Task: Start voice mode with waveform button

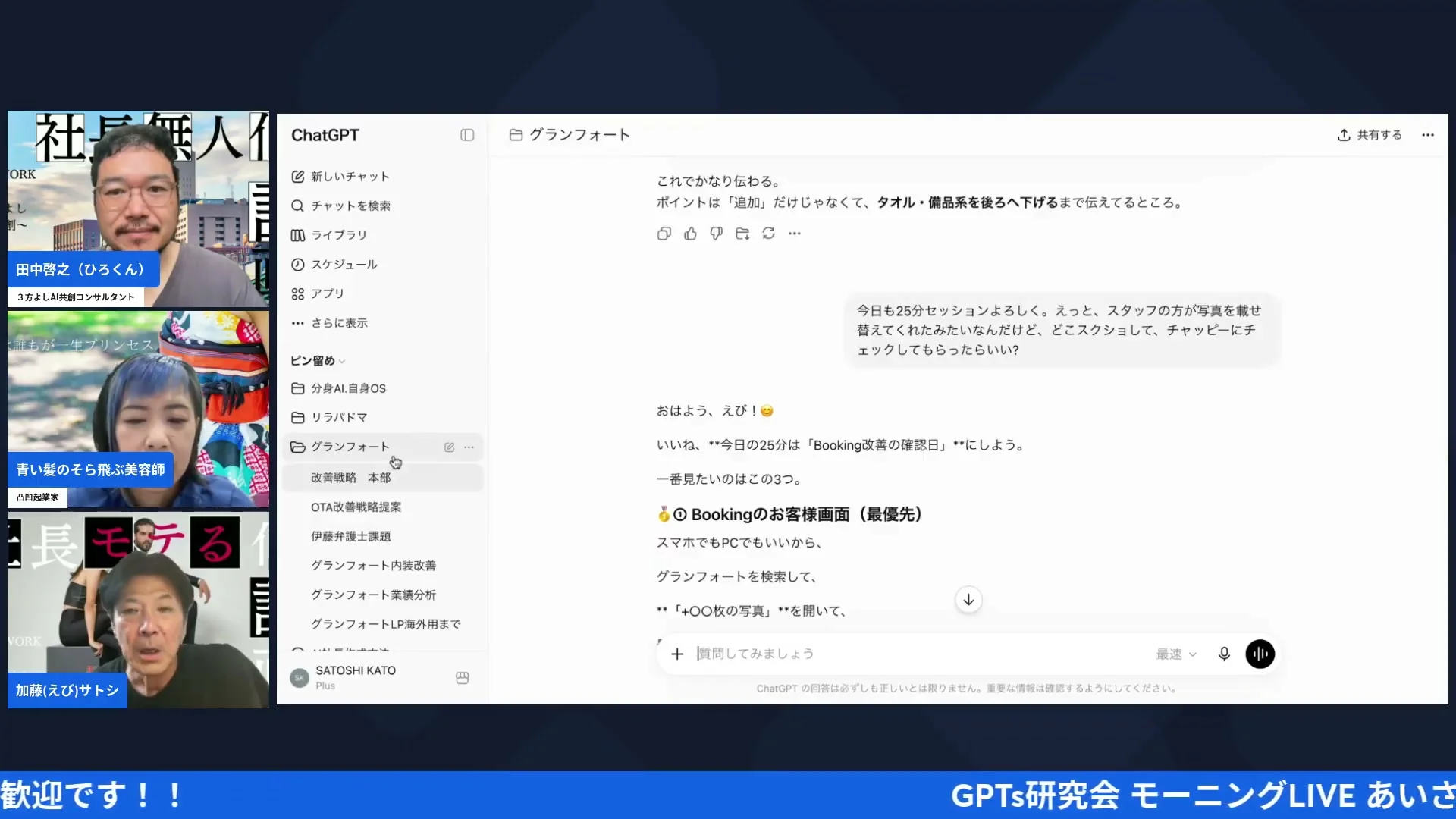Action: tap(1260, 654)
